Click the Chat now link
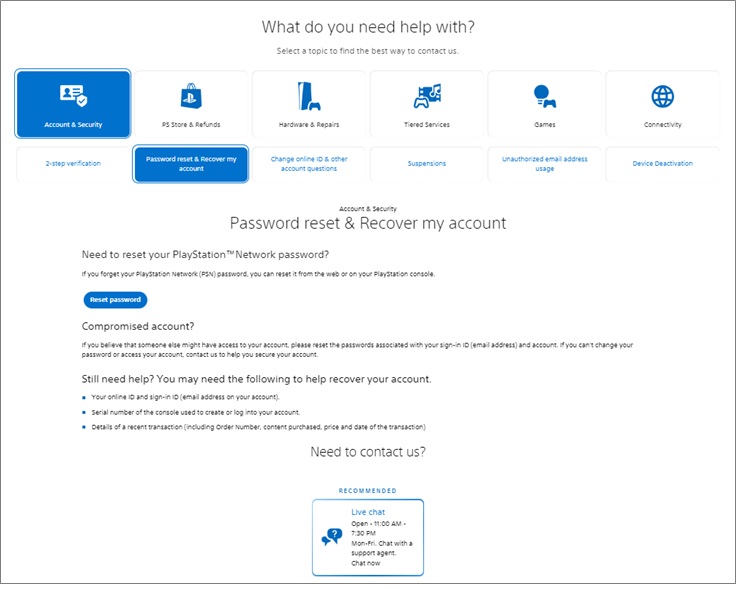This screenshot has height=589, width=739. tap(366, 564)
